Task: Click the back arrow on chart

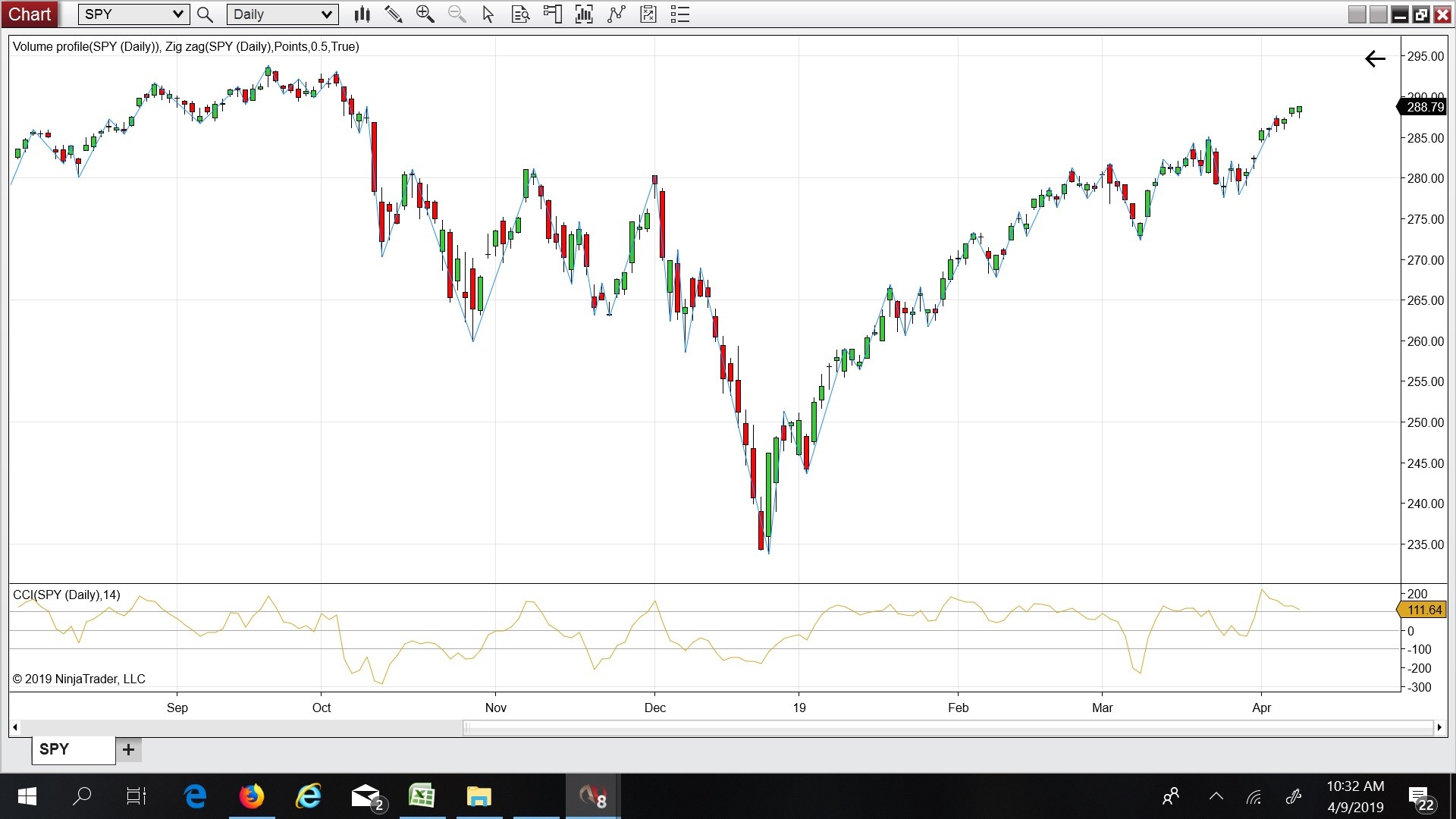Action: tap(1375, 59)
